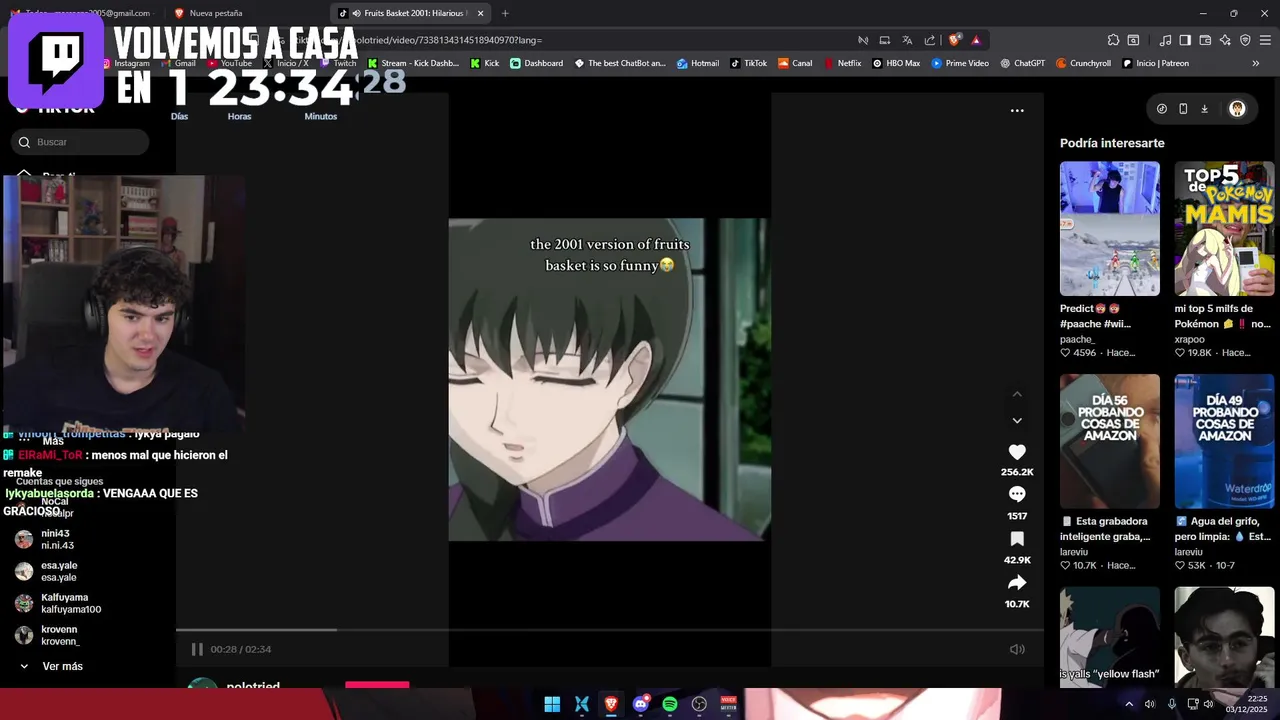This screenshot has height=720, width=1280.
Task: Open Spotify from the taskbar
Action: coord(670,704)
